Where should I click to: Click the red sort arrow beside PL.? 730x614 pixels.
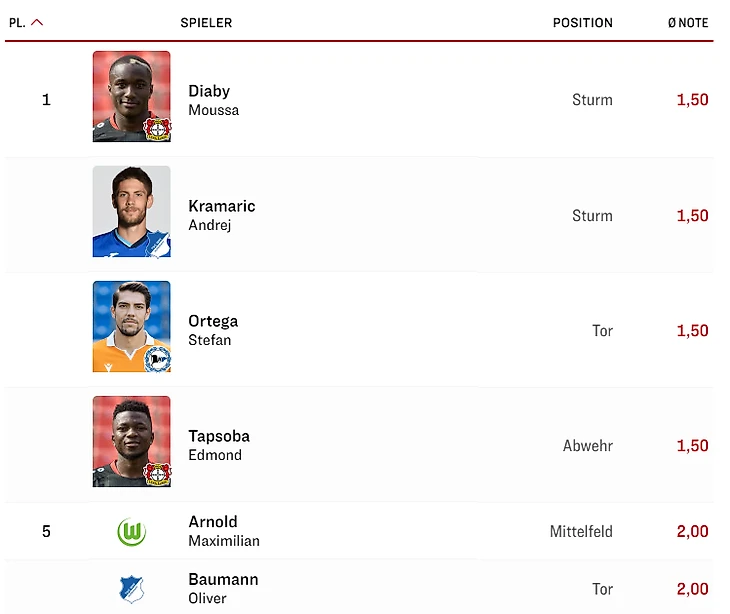tap(38, 22)
